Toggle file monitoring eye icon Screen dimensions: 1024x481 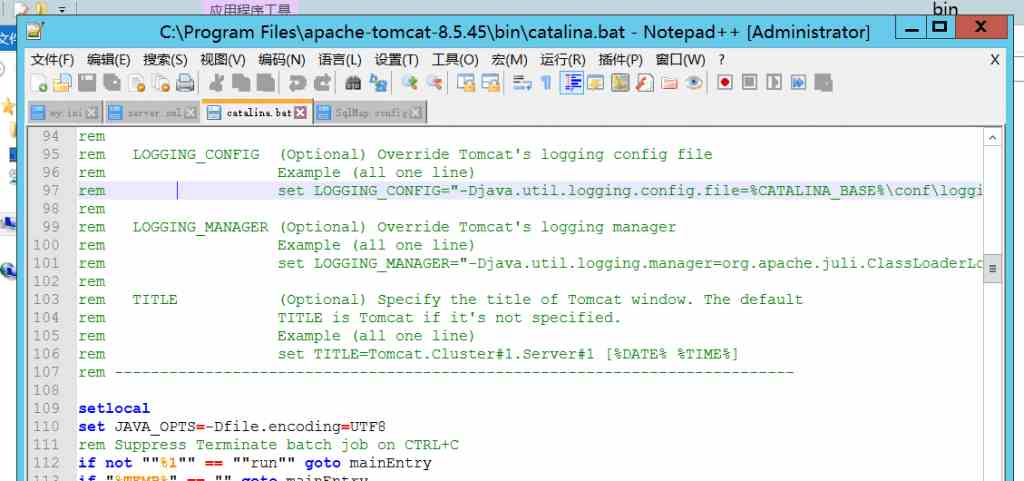click(x=694, y=83)
